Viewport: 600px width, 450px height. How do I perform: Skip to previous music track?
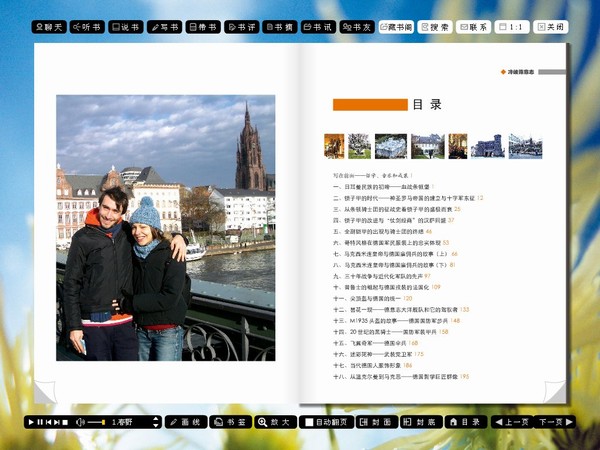[x=48, y=422]
